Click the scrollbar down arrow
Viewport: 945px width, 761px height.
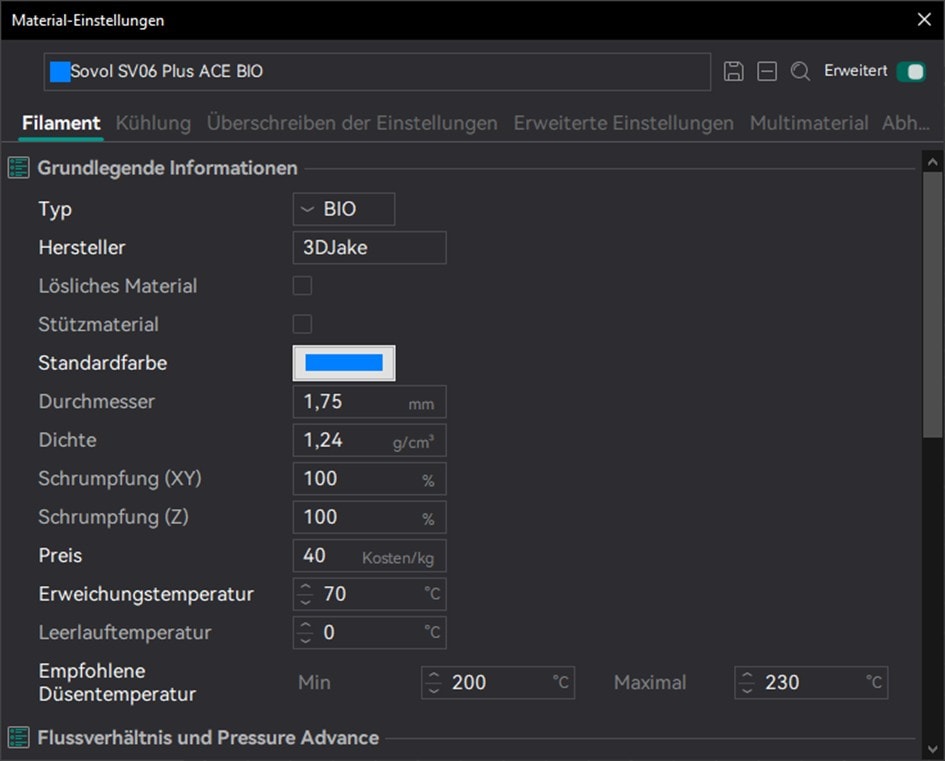pyautogui.click(x=932, y=748)
